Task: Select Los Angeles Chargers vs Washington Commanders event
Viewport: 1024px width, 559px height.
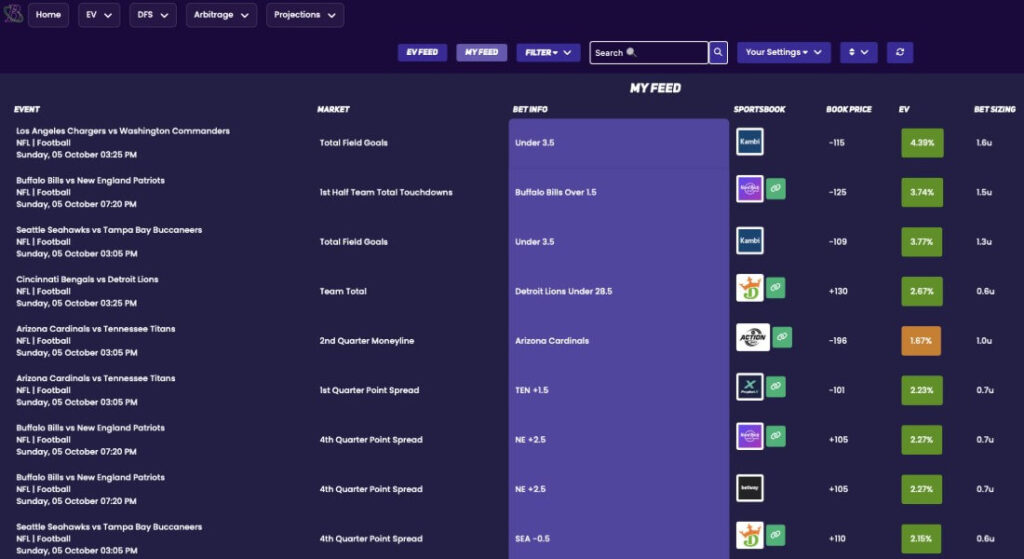Action: pyautogui.click(x=123, y=131)
